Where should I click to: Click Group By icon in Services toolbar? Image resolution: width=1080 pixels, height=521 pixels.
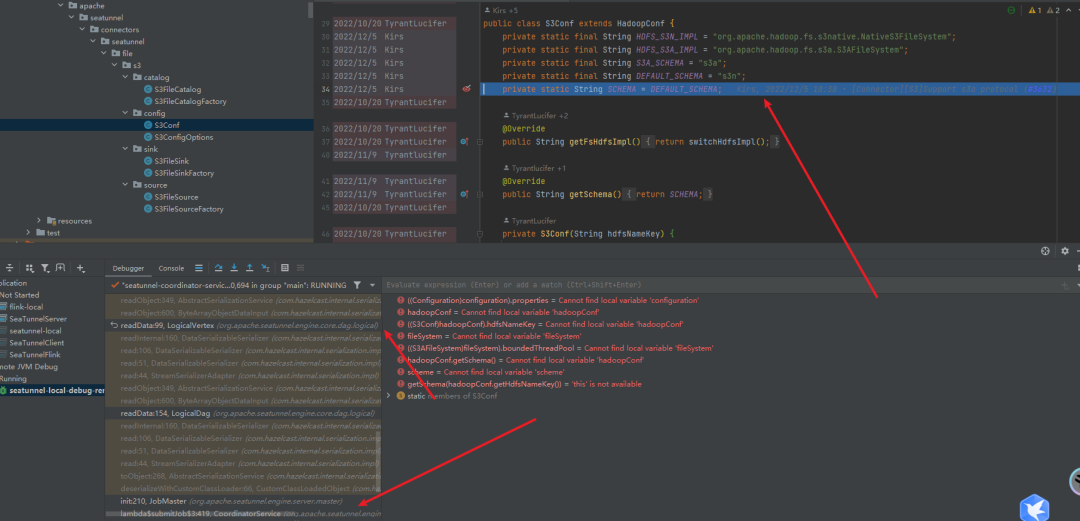pos(30,267)
